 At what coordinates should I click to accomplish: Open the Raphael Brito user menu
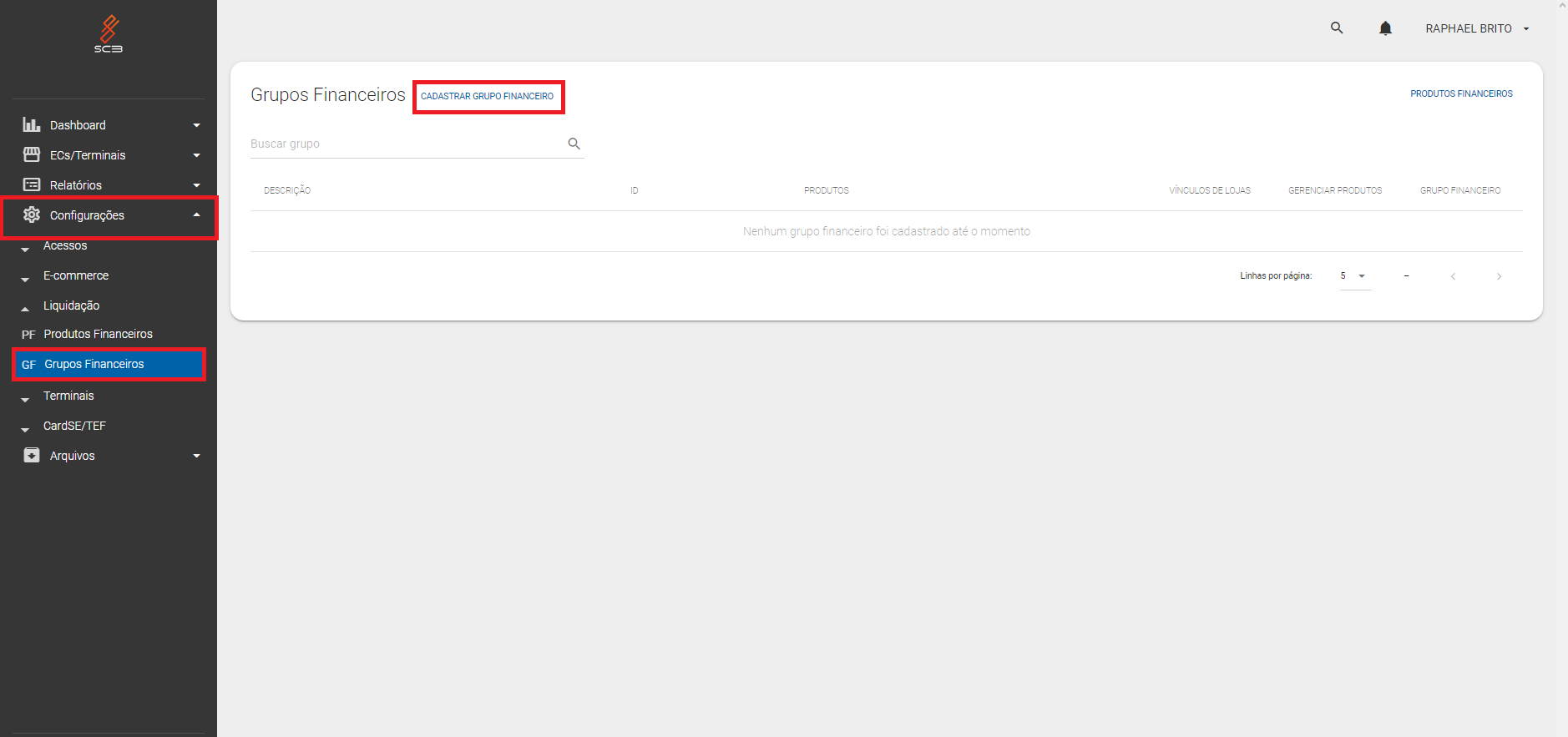click(x=1476, y=28)
